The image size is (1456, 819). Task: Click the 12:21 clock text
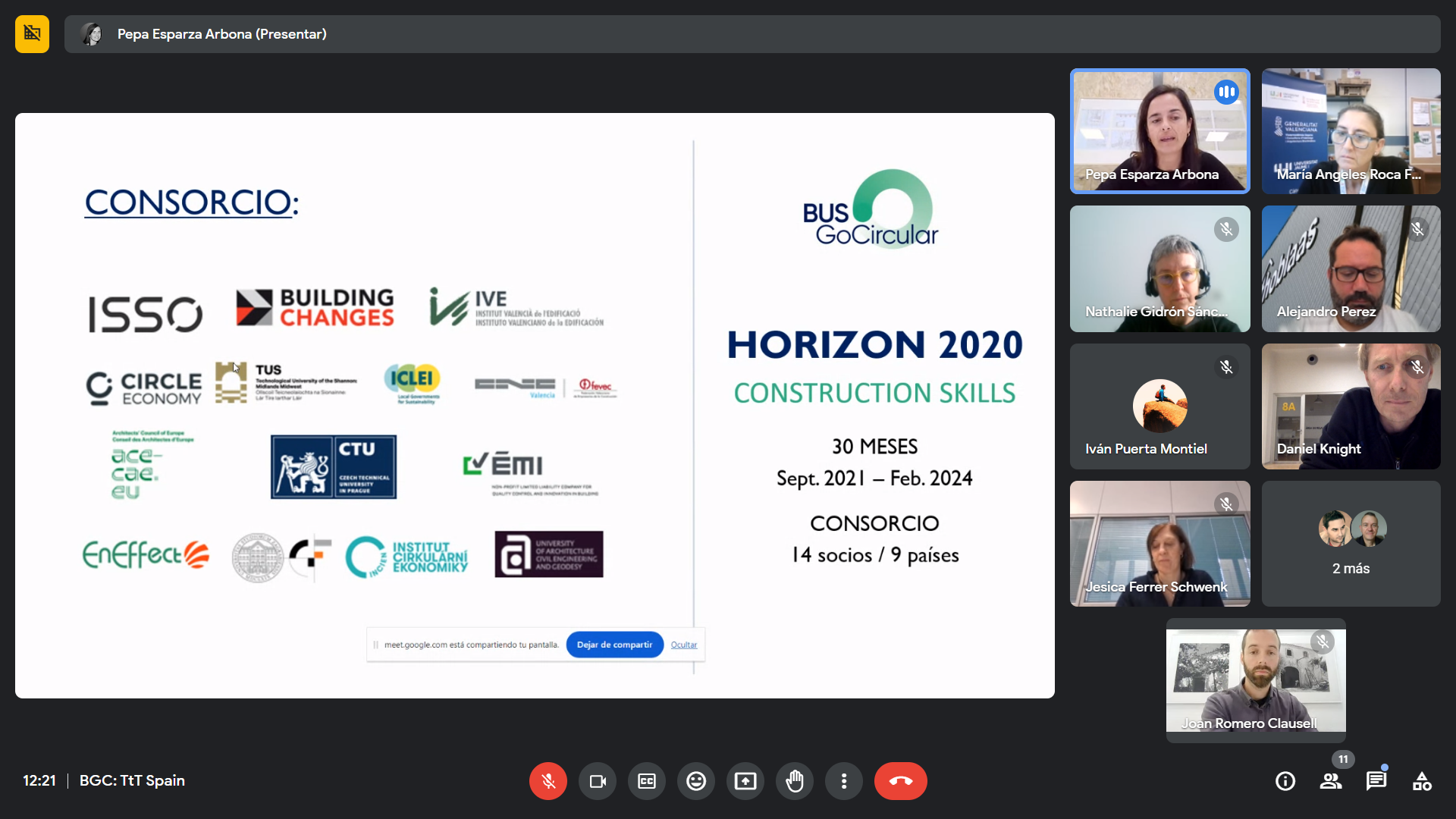click(x=39, y=780)
